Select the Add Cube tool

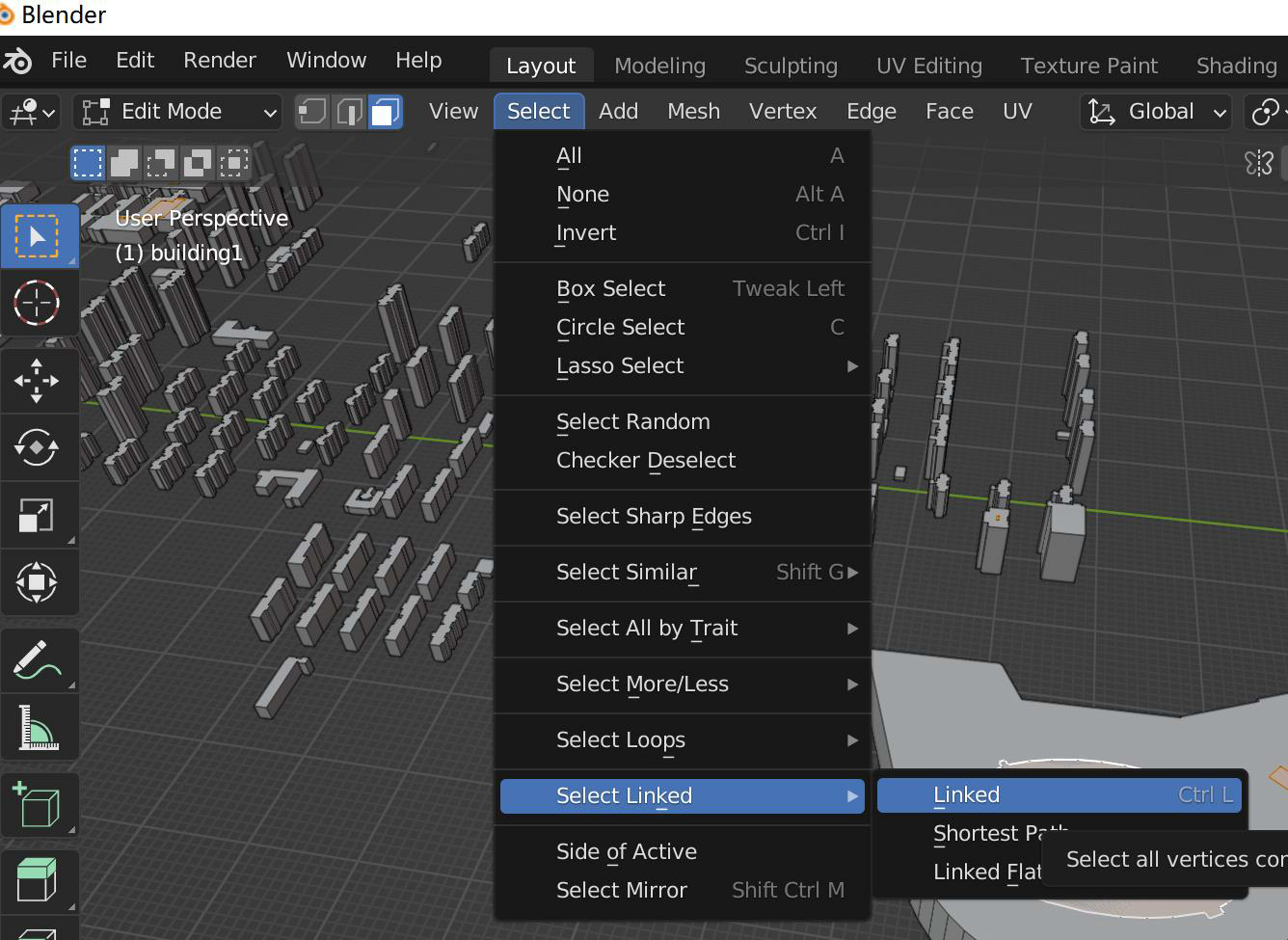click(x=38, y=806)
